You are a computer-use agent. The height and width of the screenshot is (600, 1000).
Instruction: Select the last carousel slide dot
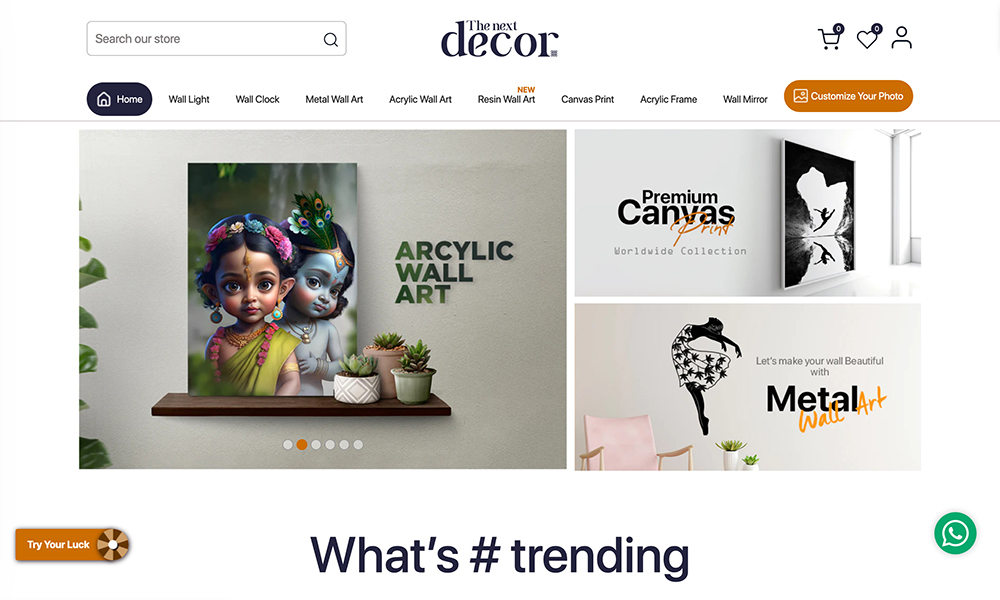click(358, 444)
